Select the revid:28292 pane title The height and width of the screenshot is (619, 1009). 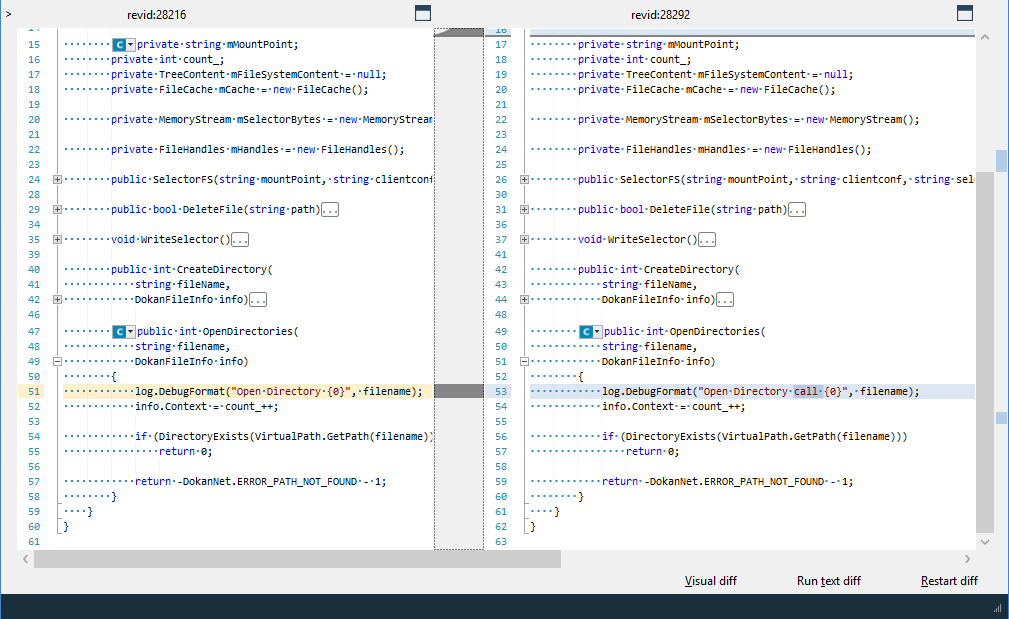tap(660, 14)
